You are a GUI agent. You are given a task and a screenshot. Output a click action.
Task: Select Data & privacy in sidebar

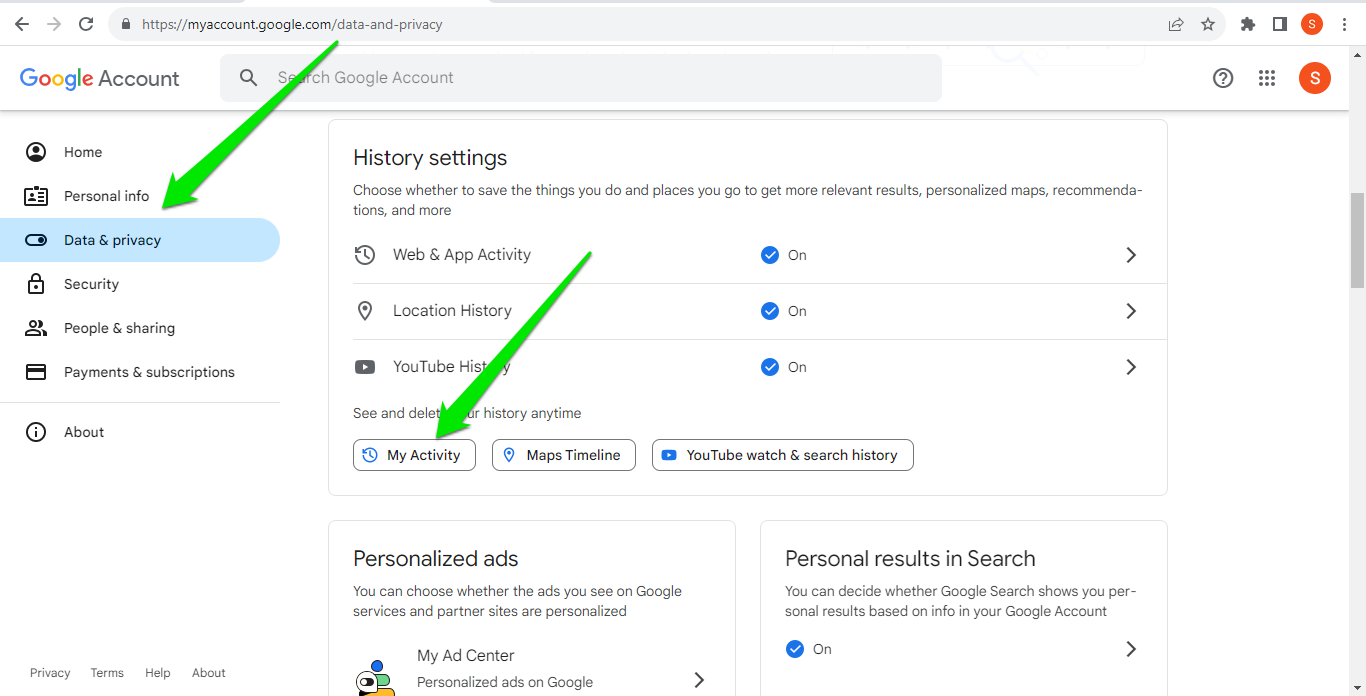pyautogui.click(x=140, y=240)
